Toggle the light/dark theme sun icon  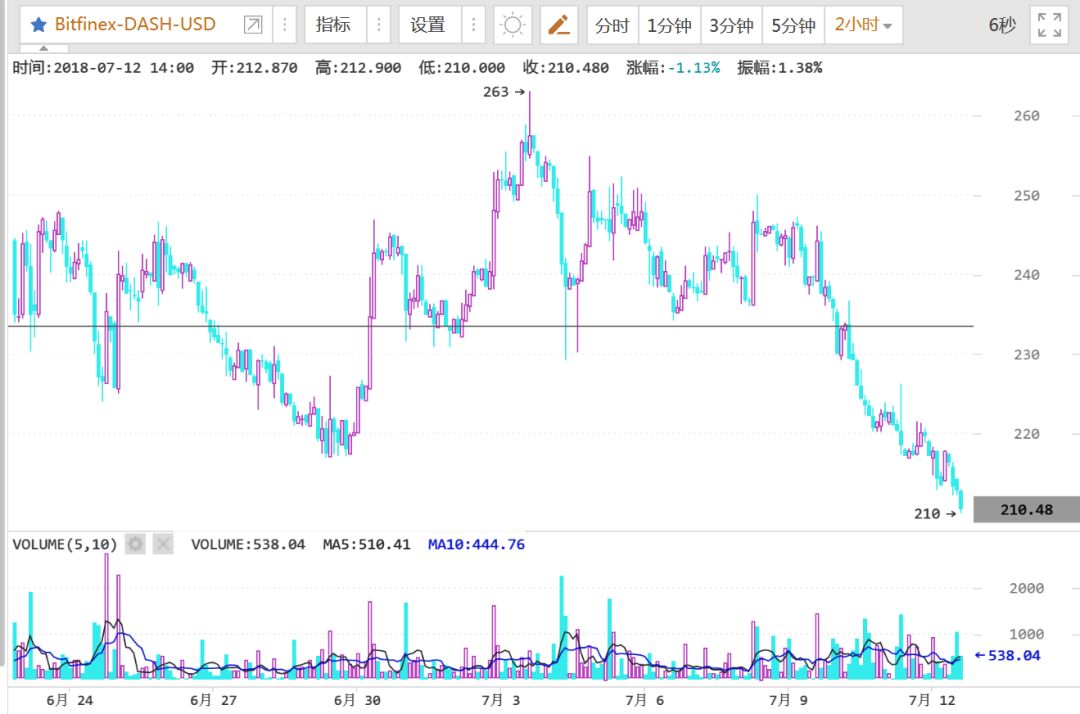point(512,25)
